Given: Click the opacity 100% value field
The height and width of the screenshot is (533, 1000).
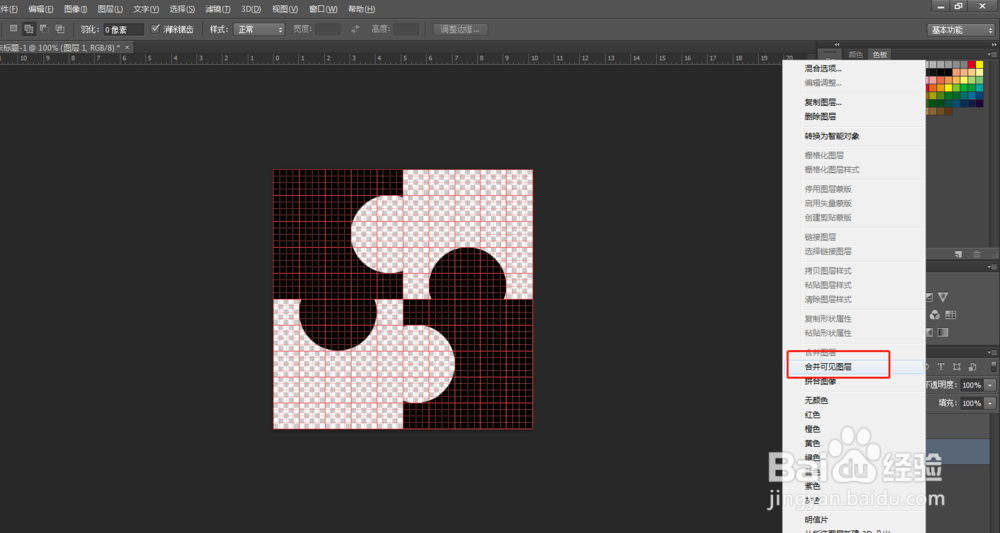Looking at the screenshot, I should pyautogui.click(x=972, y=385).
